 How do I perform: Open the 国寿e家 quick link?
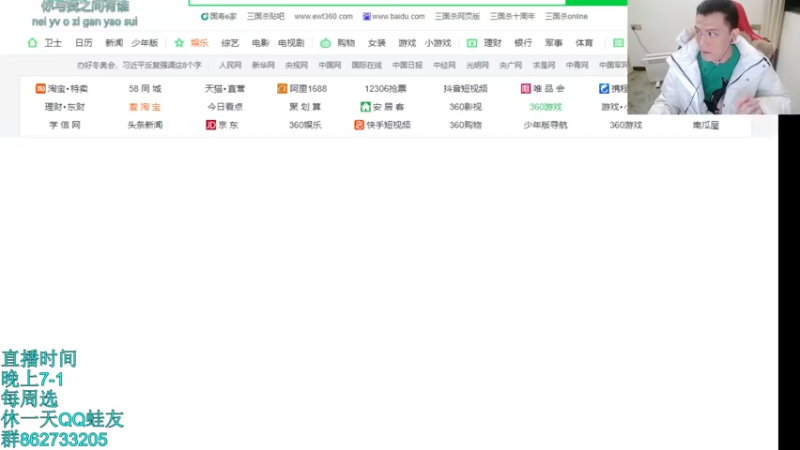tap(223, 16)
